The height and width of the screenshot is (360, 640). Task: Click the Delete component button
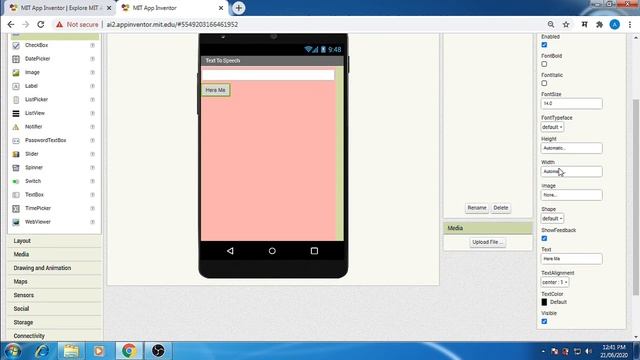(501, 208)
